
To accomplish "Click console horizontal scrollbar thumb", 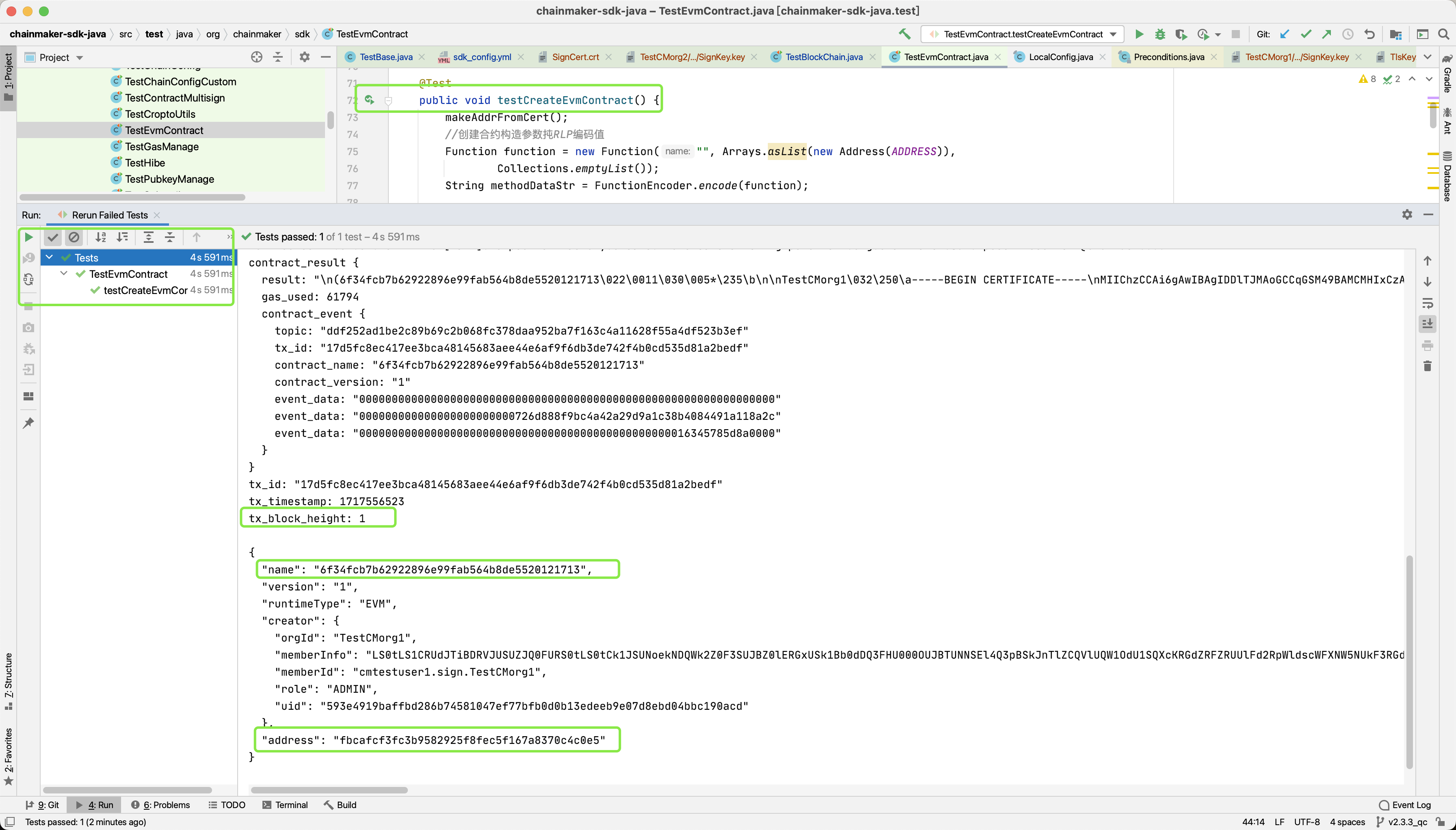I will pyautogui.click(x=329, y=790).
